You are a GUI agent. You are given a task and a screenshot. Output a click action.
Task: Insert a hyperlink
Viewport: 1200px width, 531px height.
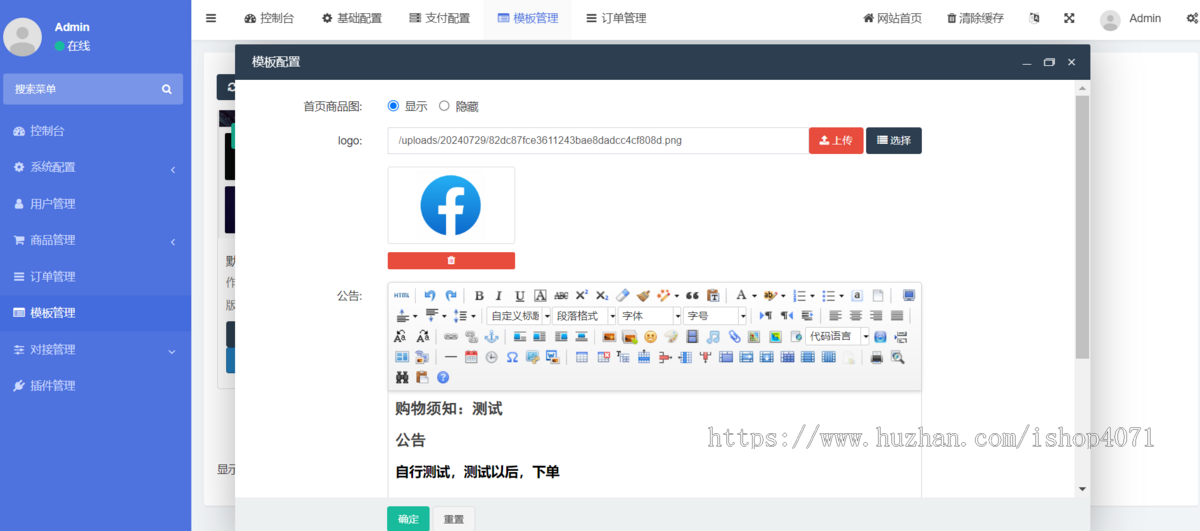click(x=451, y=337)
